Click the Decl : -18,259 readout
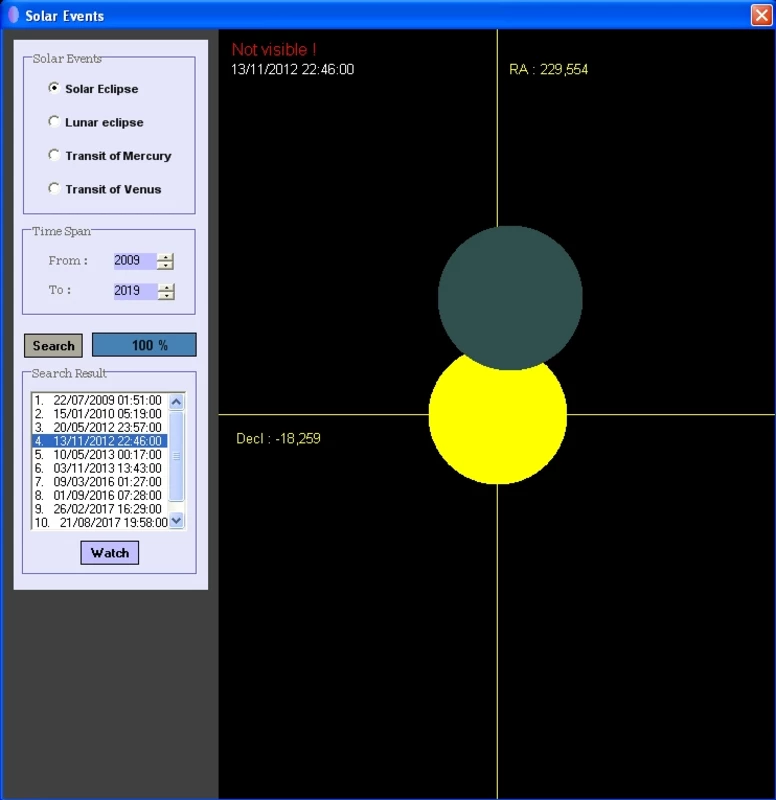This screenshot has height=800, width=776. click(x=278, y=438)
